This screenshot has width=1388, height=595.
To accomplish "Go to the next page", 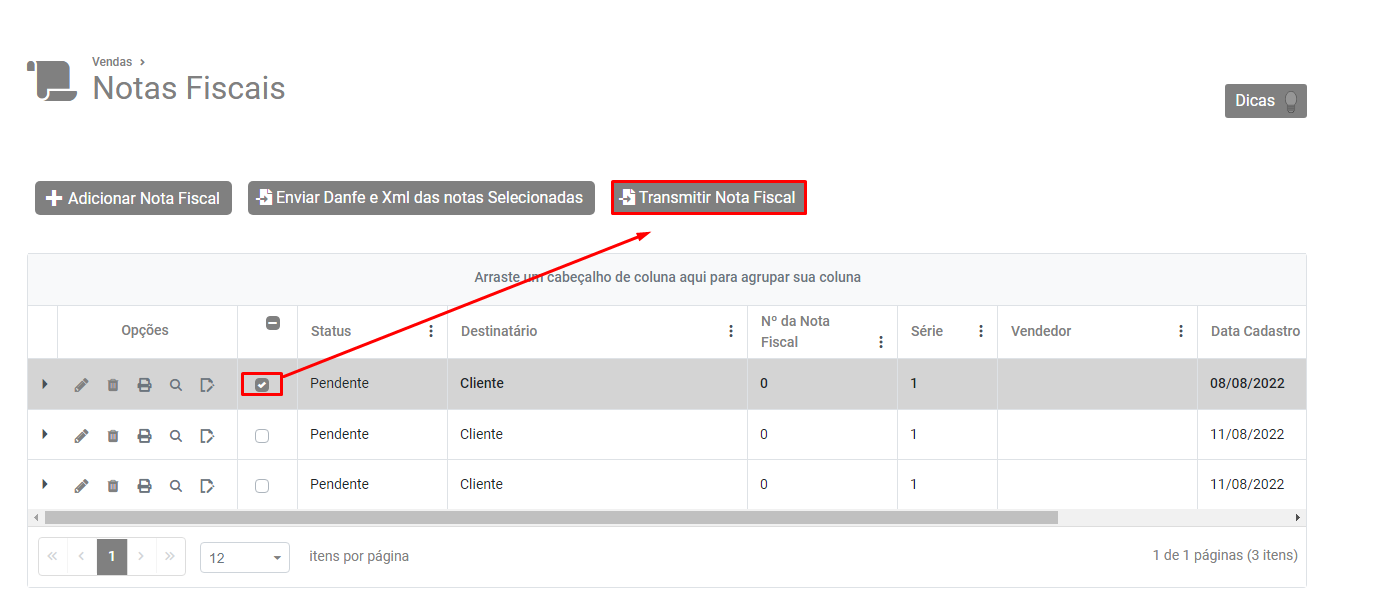I will coord(141,556).
